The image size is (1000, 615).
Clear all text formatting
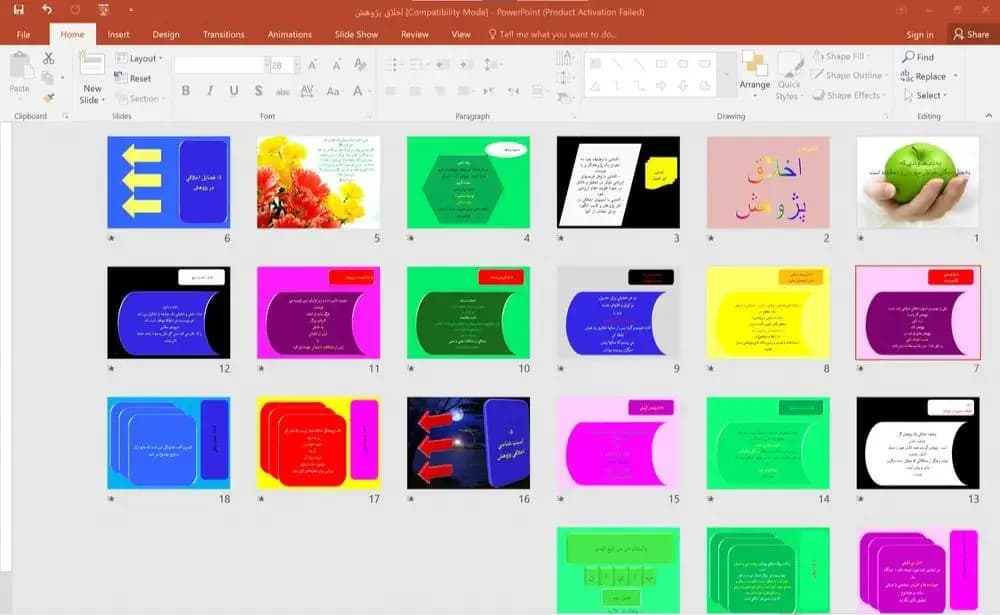point(360,64)
